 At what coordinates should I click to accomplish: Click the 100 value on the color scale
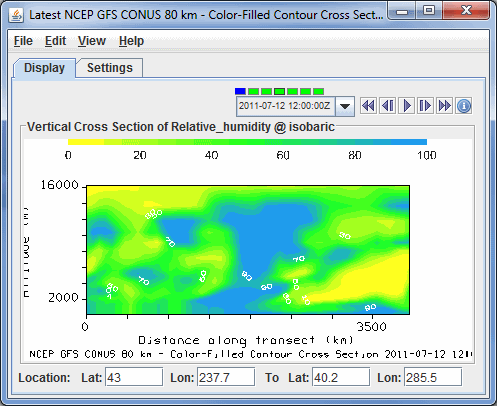[x=427, y=155]
